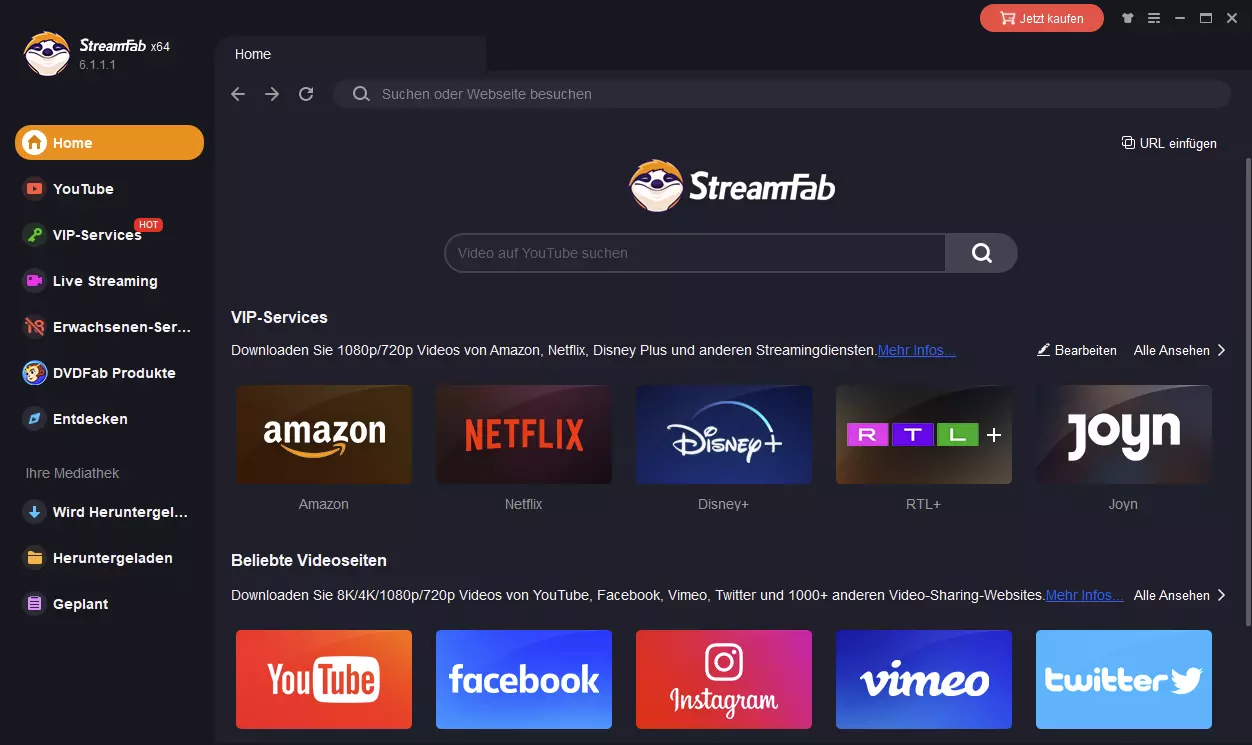1252x745 pixels.
Task: Open Erwachsenen-Services label in the sidebar
Action: coord(122,327)
